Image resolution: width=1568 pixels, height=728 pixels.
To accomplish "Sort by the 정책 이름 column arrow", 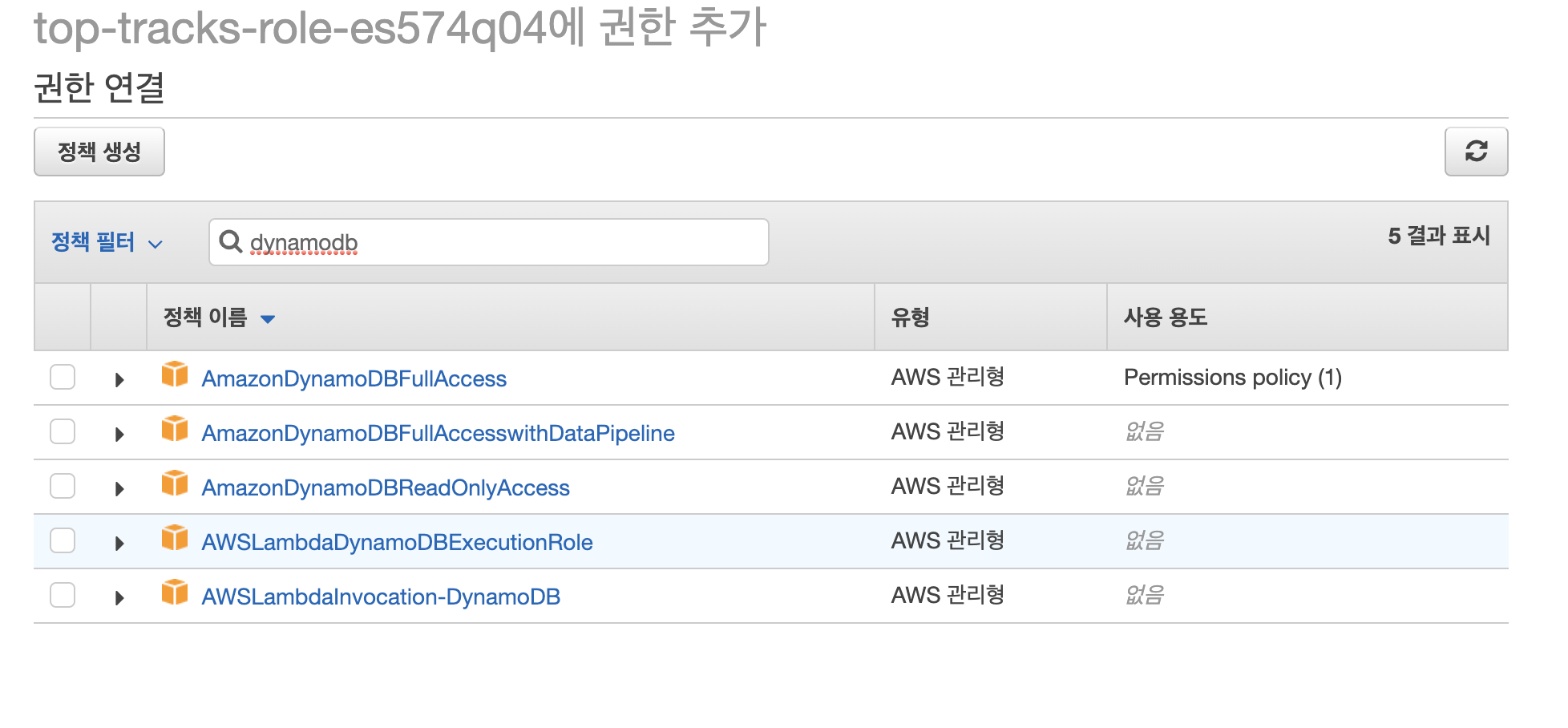I will pos(268,319).
